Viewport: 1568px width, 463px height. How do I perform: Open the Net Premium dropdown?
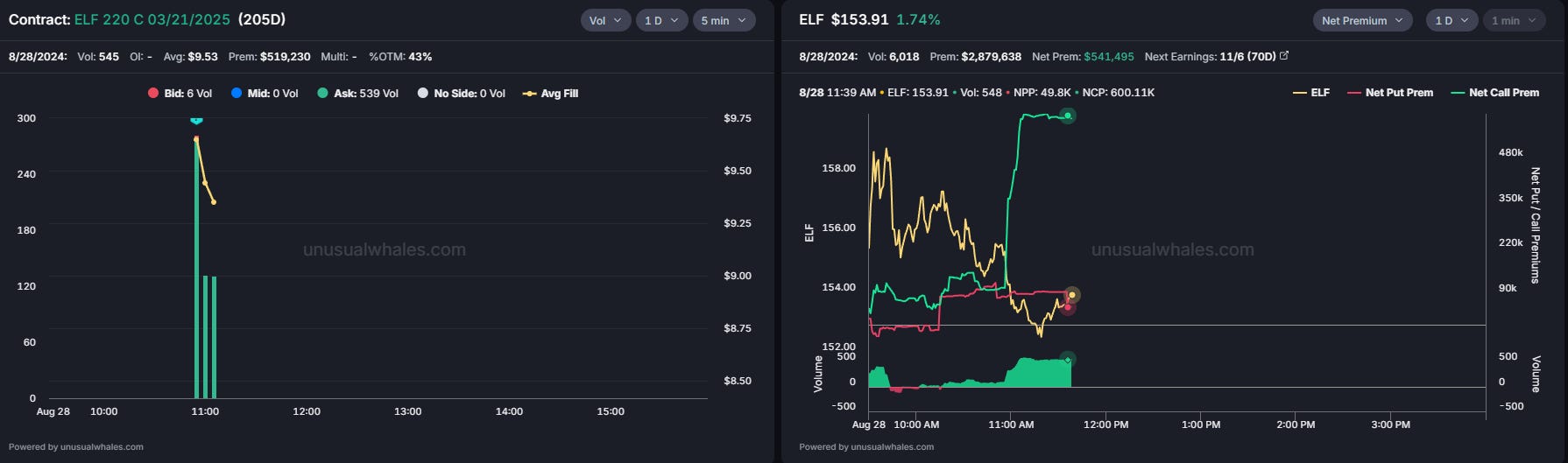coord(1362,20)
